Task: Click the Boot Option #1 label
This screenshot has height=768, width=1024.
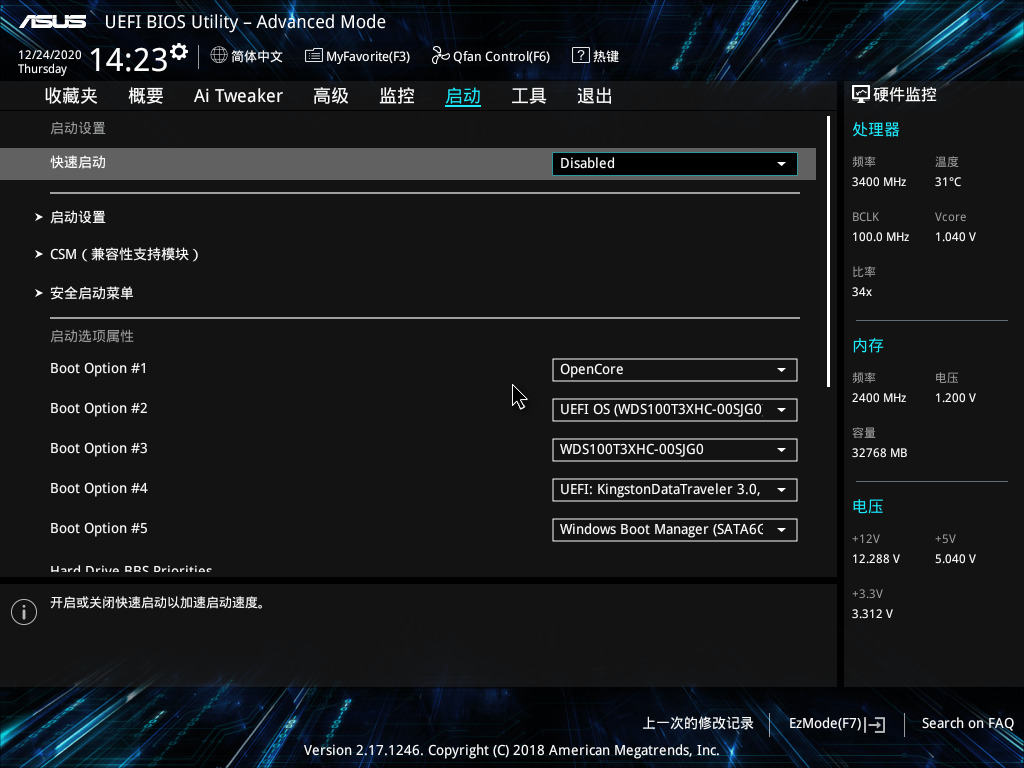Action: click(99, 368)
